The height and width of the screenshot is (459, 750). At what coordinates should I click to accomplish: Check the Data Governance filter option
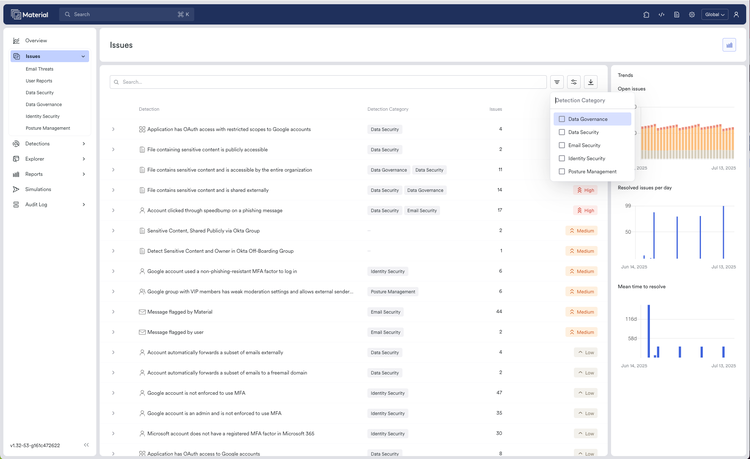tap(562, 119)
